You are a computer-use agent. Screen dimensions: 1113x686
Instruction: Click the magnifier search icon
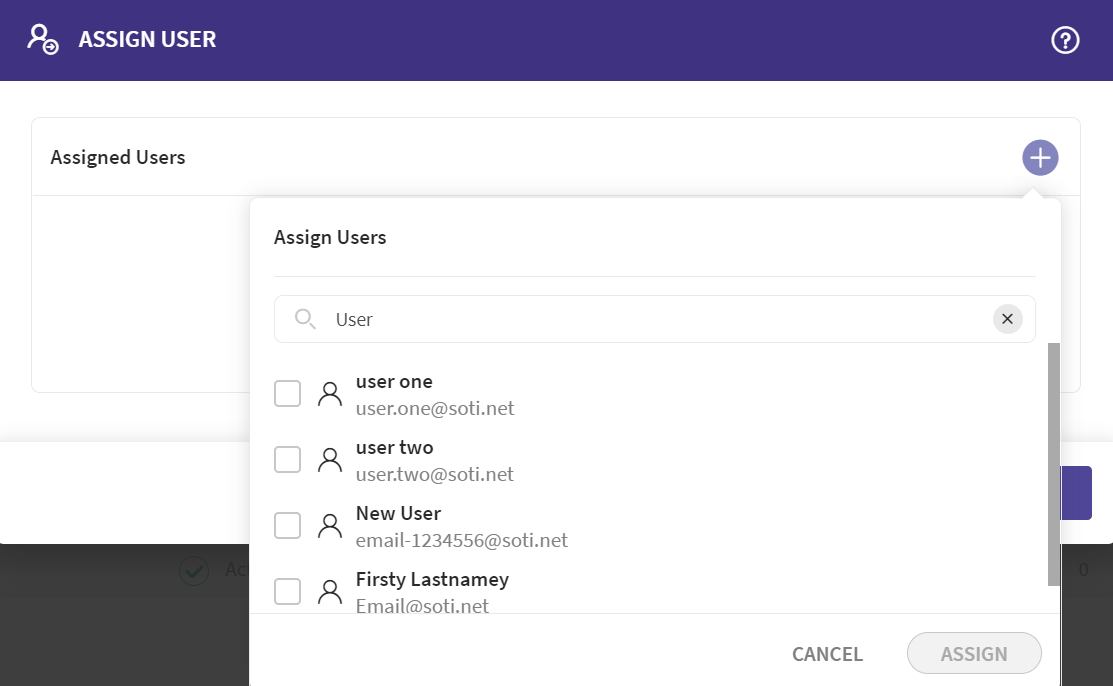(305, 319)
